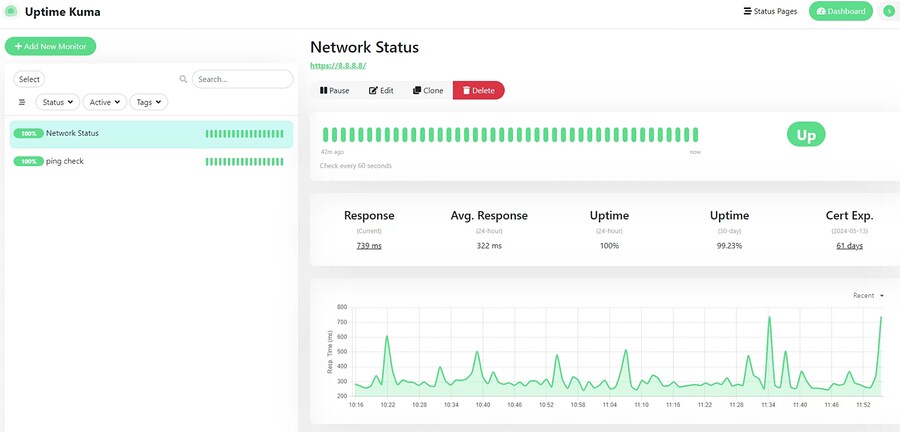The image size is (900, 432).
Task: Clone the current monitor
Action: pos(428,90)
